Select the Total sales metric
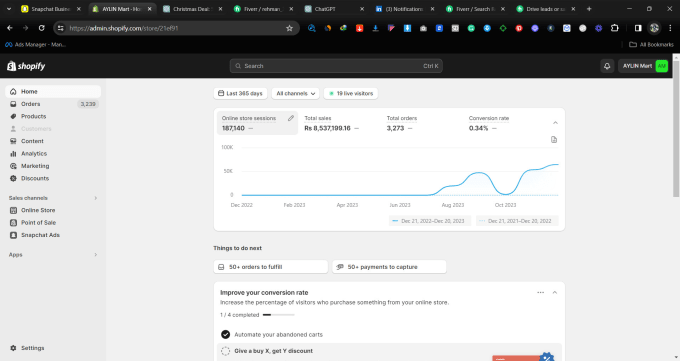This screenshot has width=680, height=361. [331, 123]
